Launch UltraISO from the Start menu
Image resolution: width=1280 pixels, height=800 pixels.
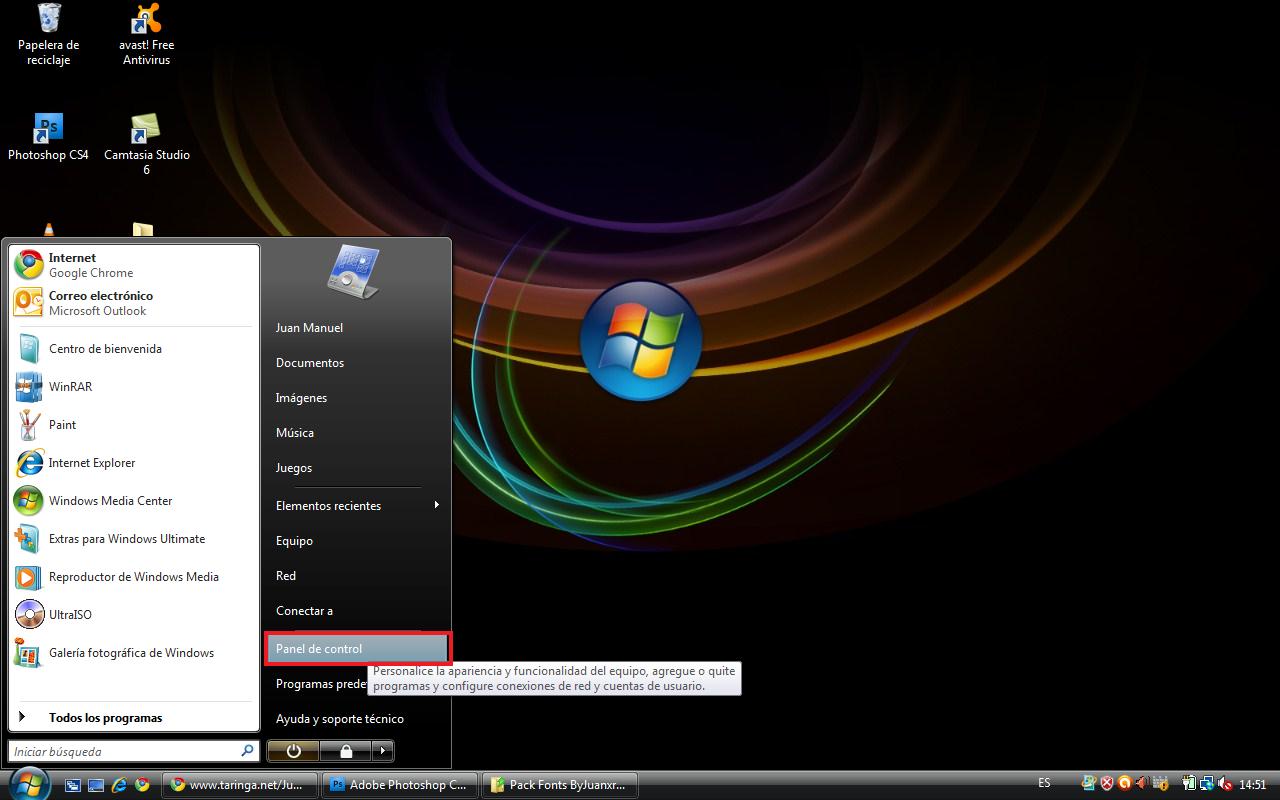point(134,615)
